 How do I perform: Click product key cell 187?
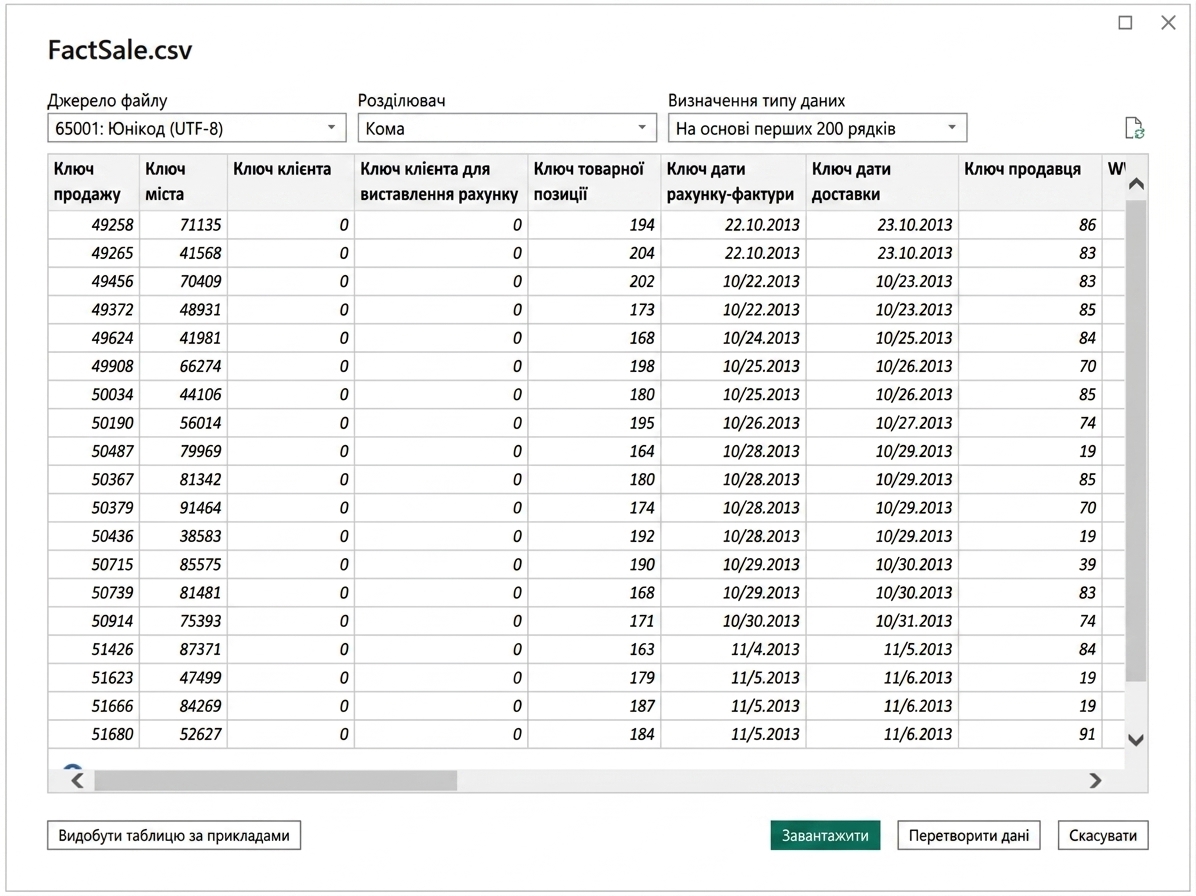(x=594, y=705)
